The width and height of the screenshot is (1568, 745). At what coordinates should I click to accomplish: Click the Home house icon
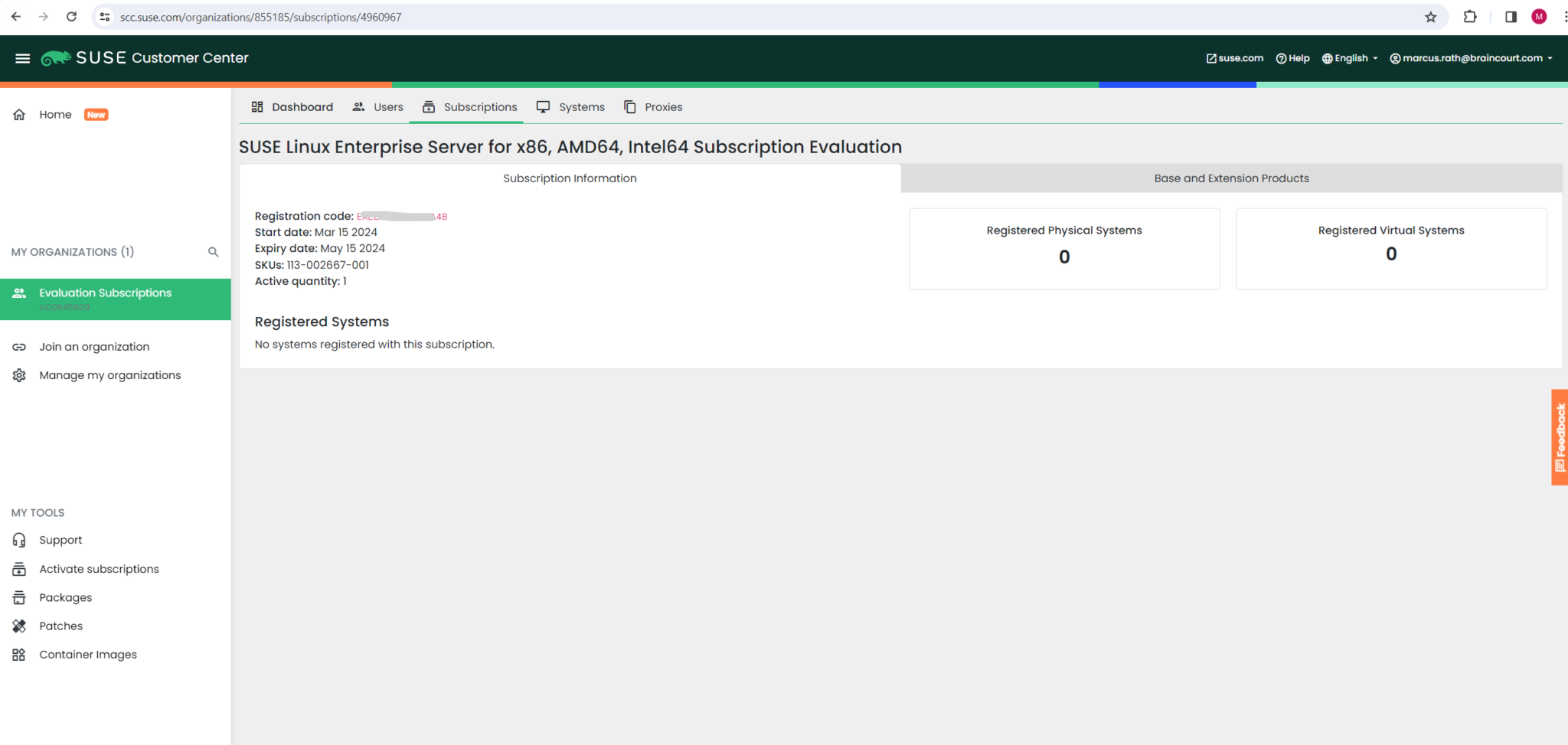tap(18, 113)
